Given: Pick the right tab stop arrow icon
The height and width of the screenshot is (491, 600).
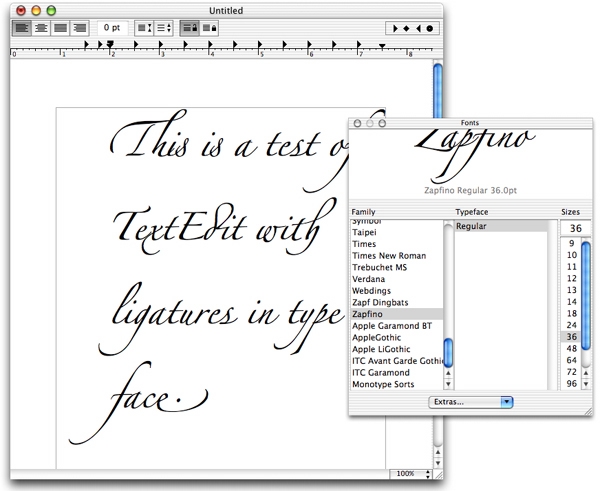Looking at the screenshot, I should pyautogui.click(x=418, y=28).
